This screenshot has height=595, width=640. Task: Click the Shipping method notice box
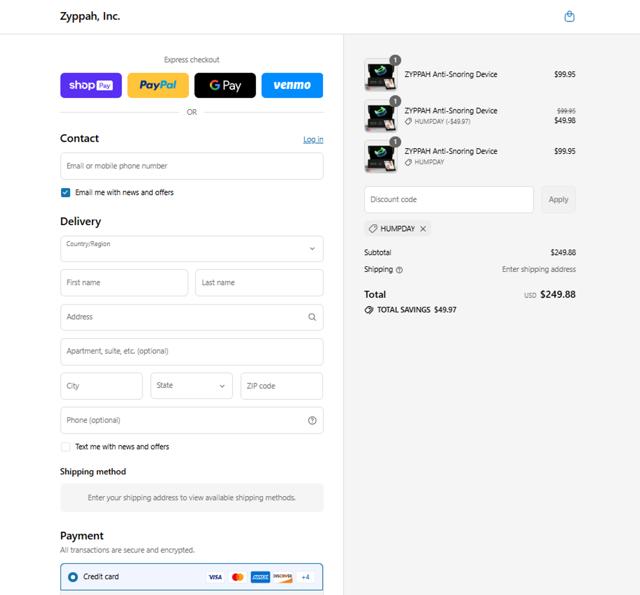click(x=192, y=498)
